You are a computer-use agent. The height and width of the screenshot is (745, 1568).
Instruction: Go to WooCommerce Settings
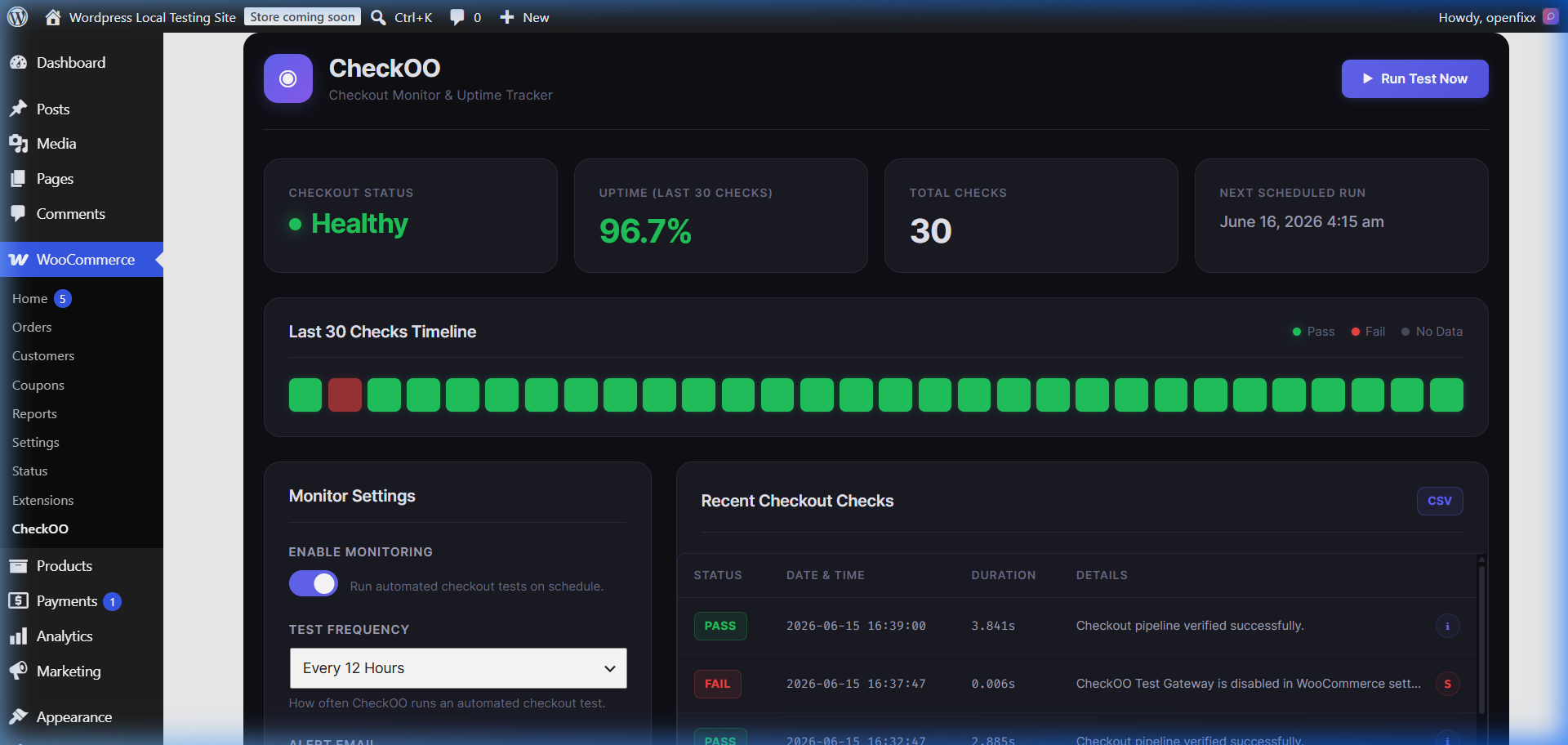click(x=35, y=442)
